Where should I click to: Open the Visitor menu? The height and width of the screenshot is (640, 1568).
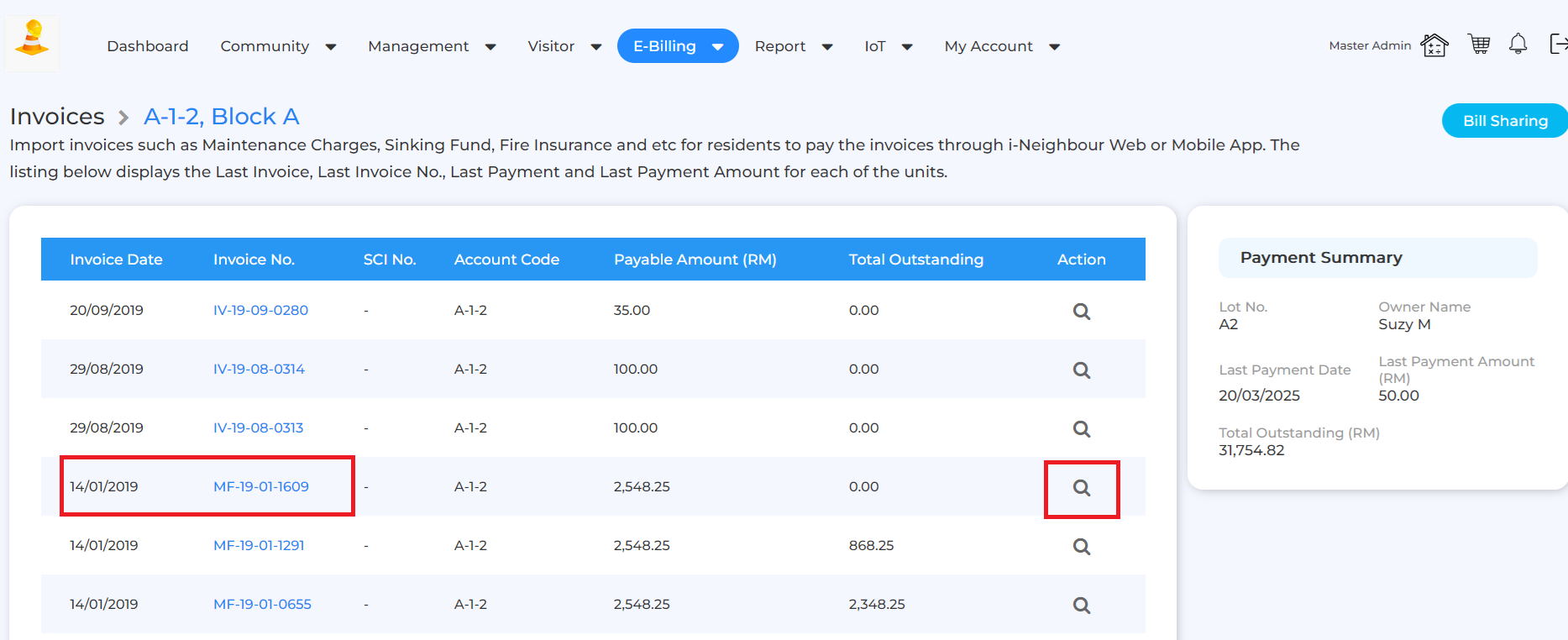click(x=564, y=46)
